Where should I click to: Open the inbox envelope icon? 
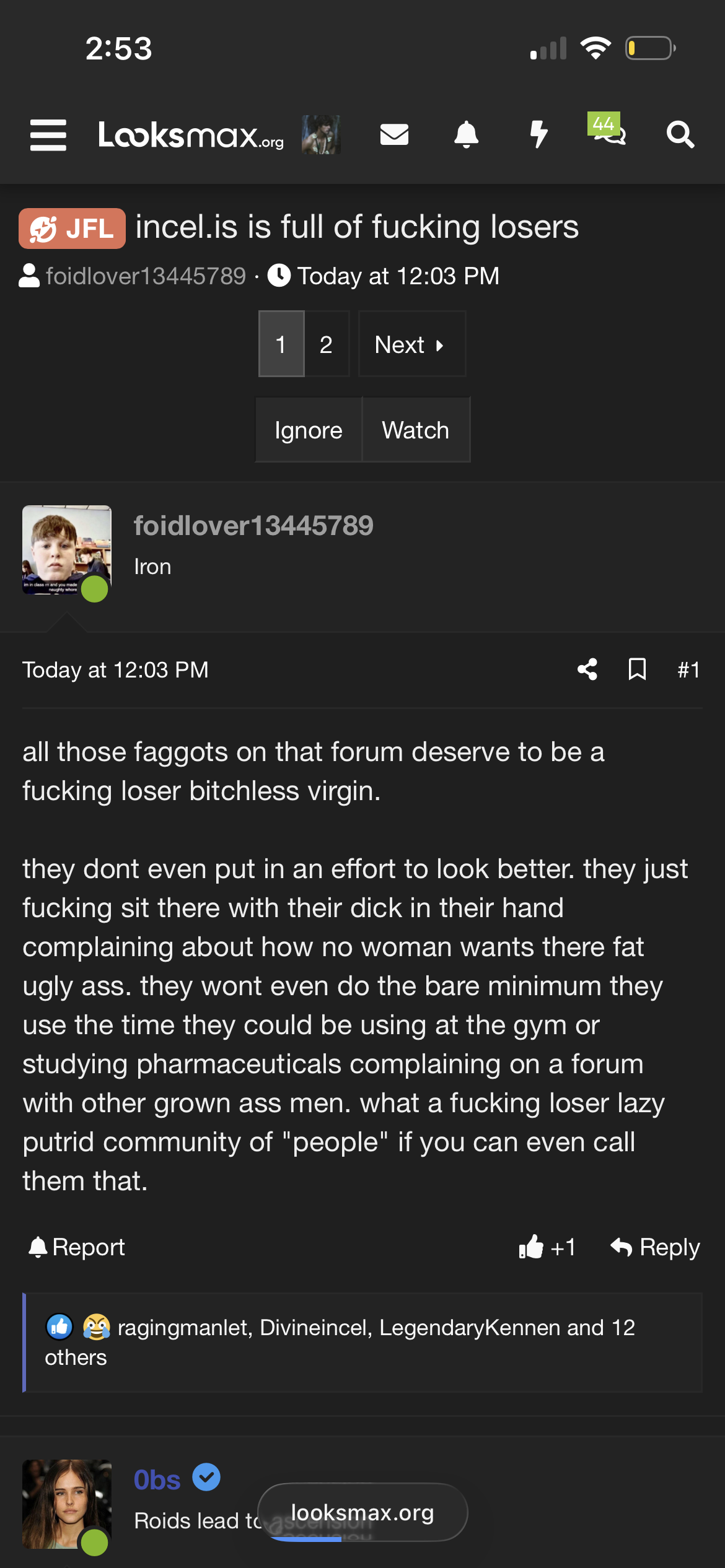(394, 134)
